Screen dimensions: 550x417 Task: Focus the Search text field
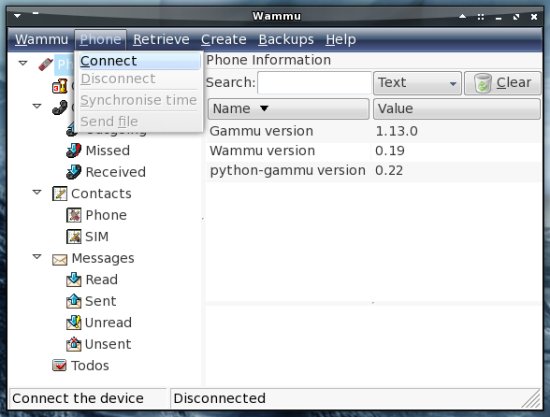(x=314, y=83)
